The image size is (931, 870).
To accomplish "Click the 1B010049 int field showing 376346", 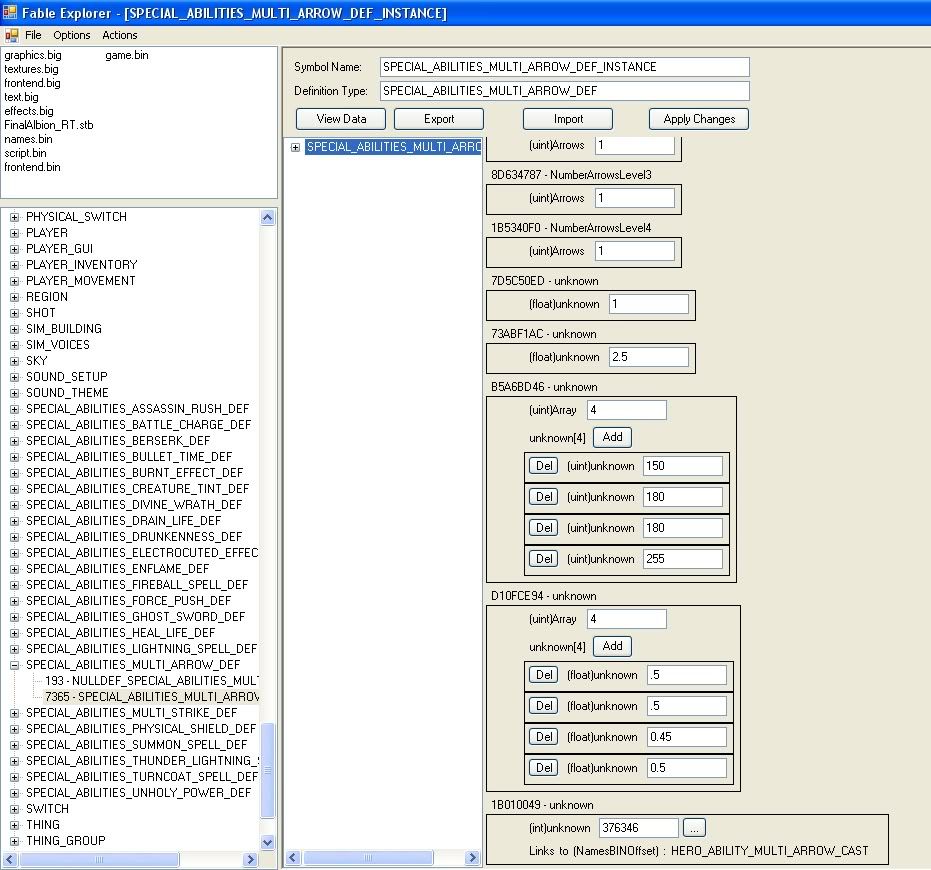I will click(x=638, y=827).
